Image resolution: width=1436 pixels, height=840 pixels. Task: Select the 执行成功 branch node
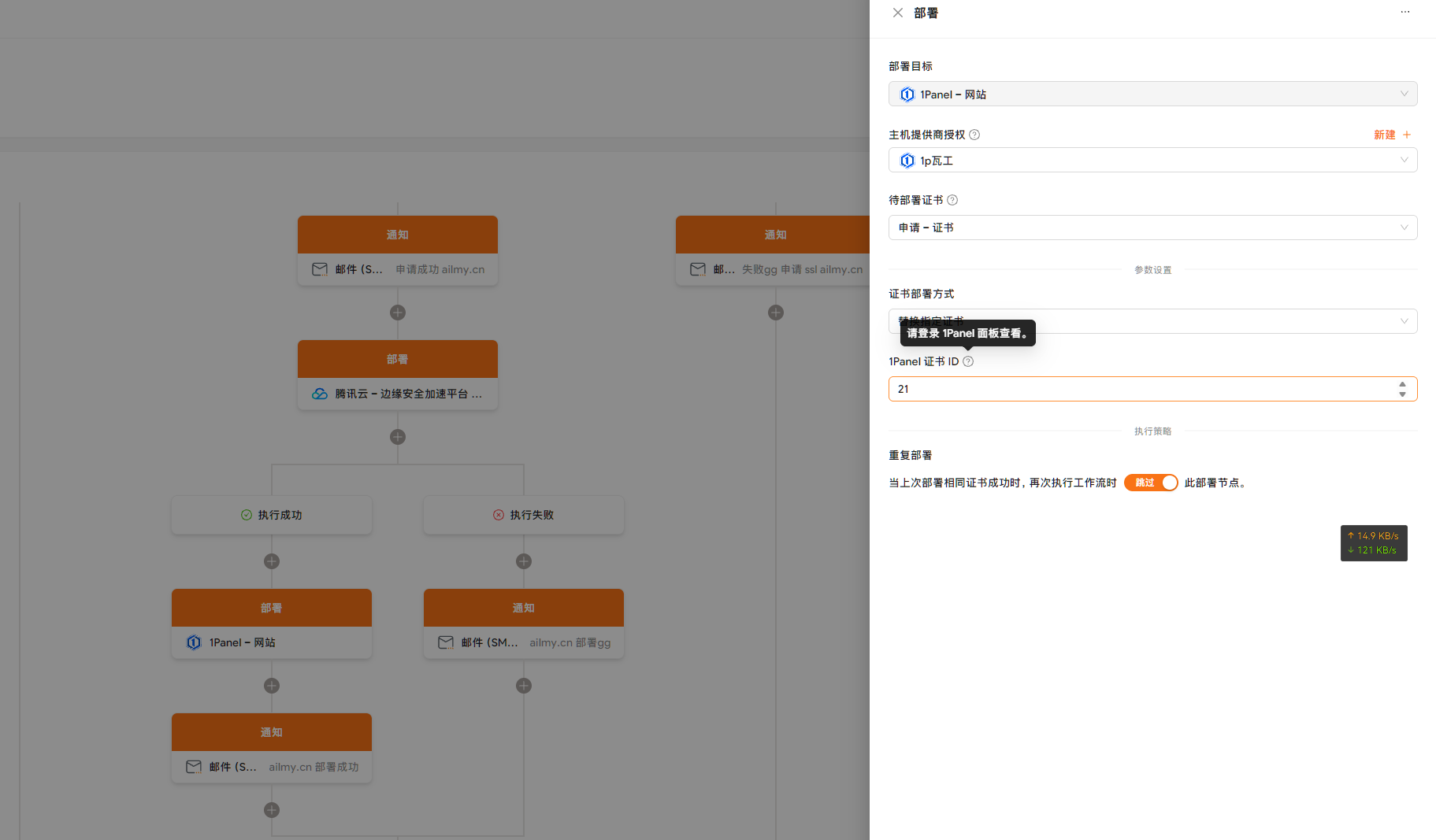(x=272, y=515)
